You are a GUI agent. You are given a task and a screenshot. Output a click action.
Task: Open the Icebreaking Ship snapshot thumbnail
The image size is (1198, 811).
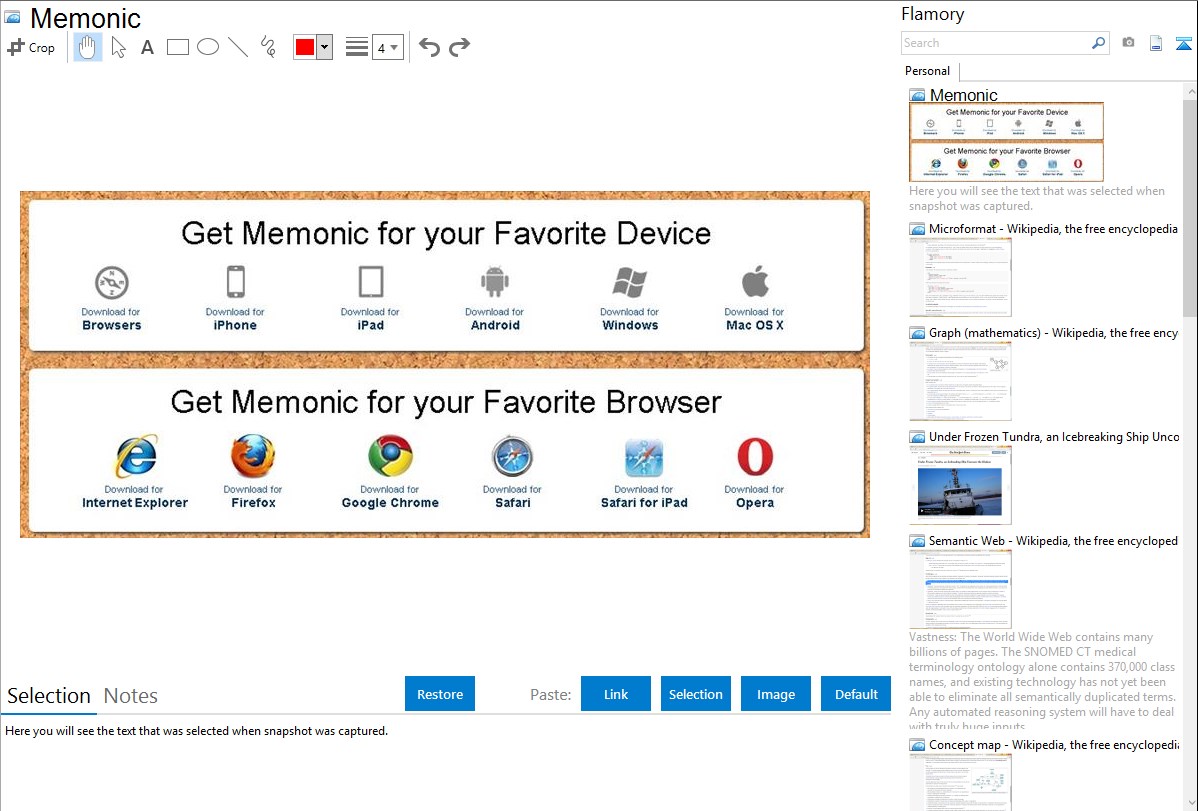[x=960, y=485]
